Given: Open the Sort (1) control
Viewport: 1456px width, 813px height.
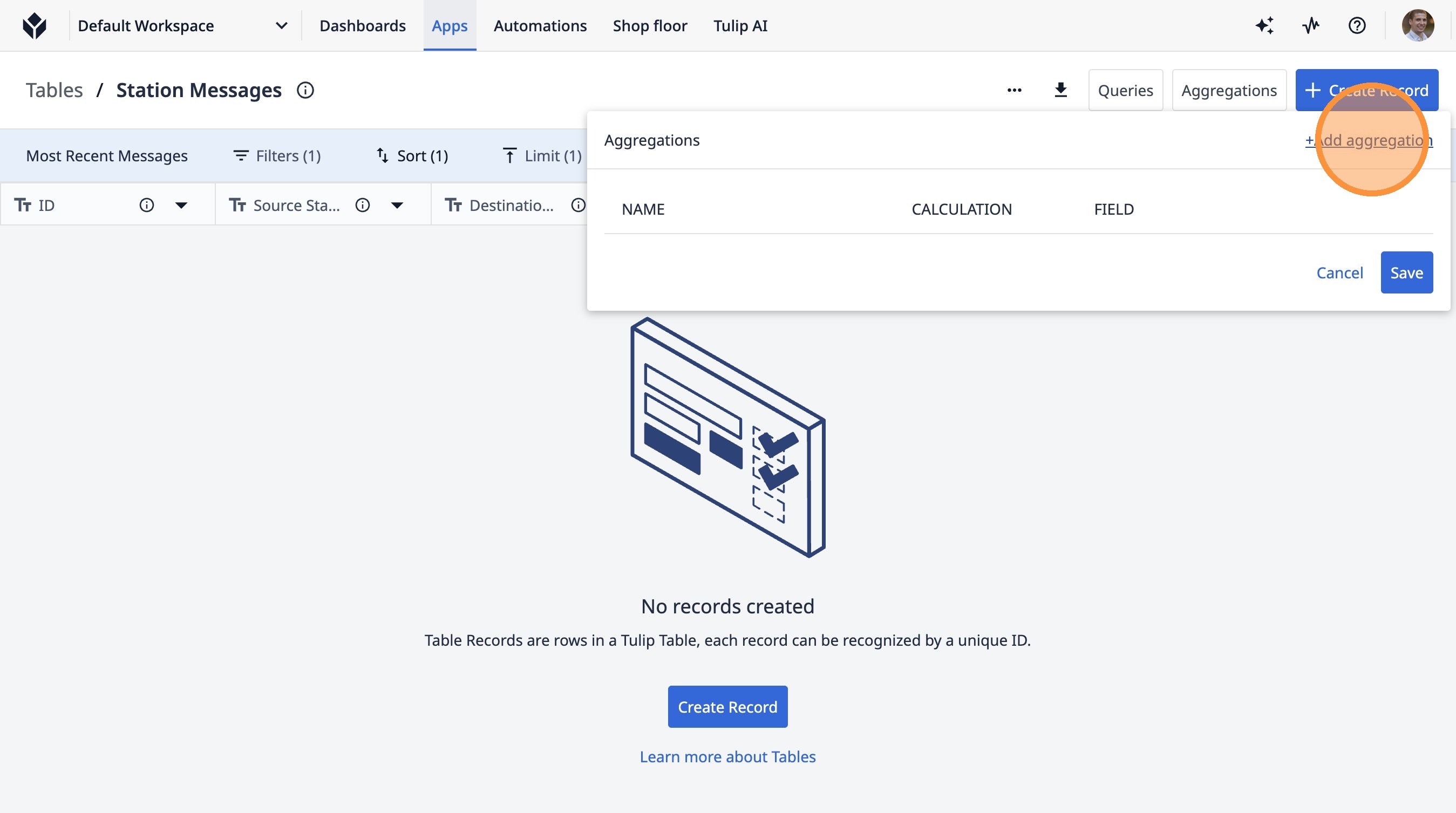Looking at the screenshot, I should tap(412, 156).
